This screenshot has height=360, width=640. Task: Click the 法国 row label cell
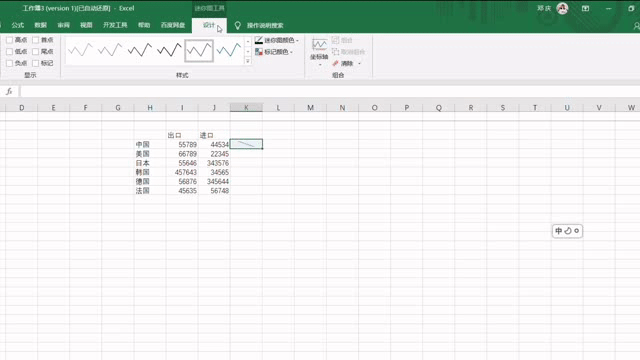(150, 191)
